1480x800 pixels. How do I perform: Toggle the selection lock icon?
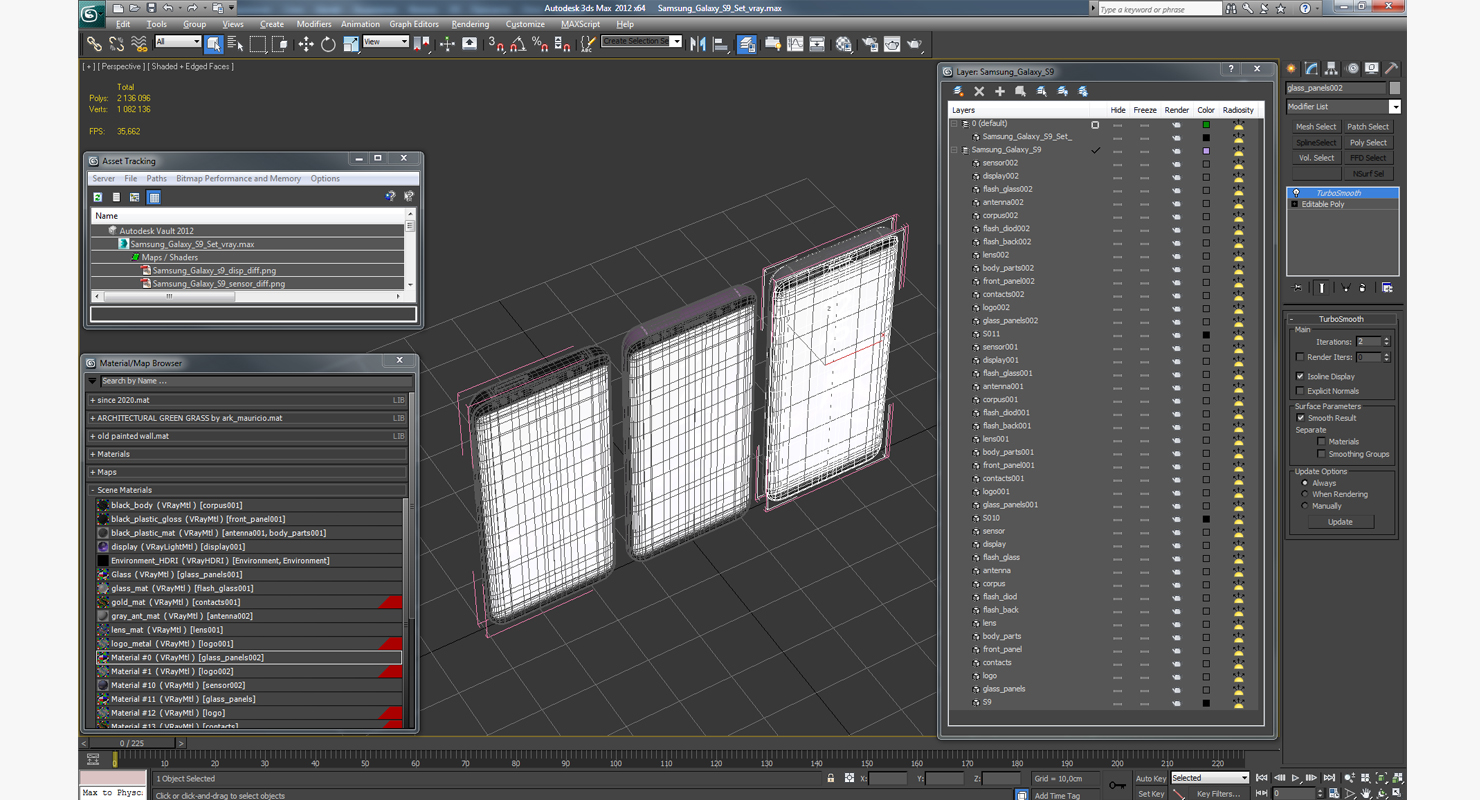[x=830, y=778]
